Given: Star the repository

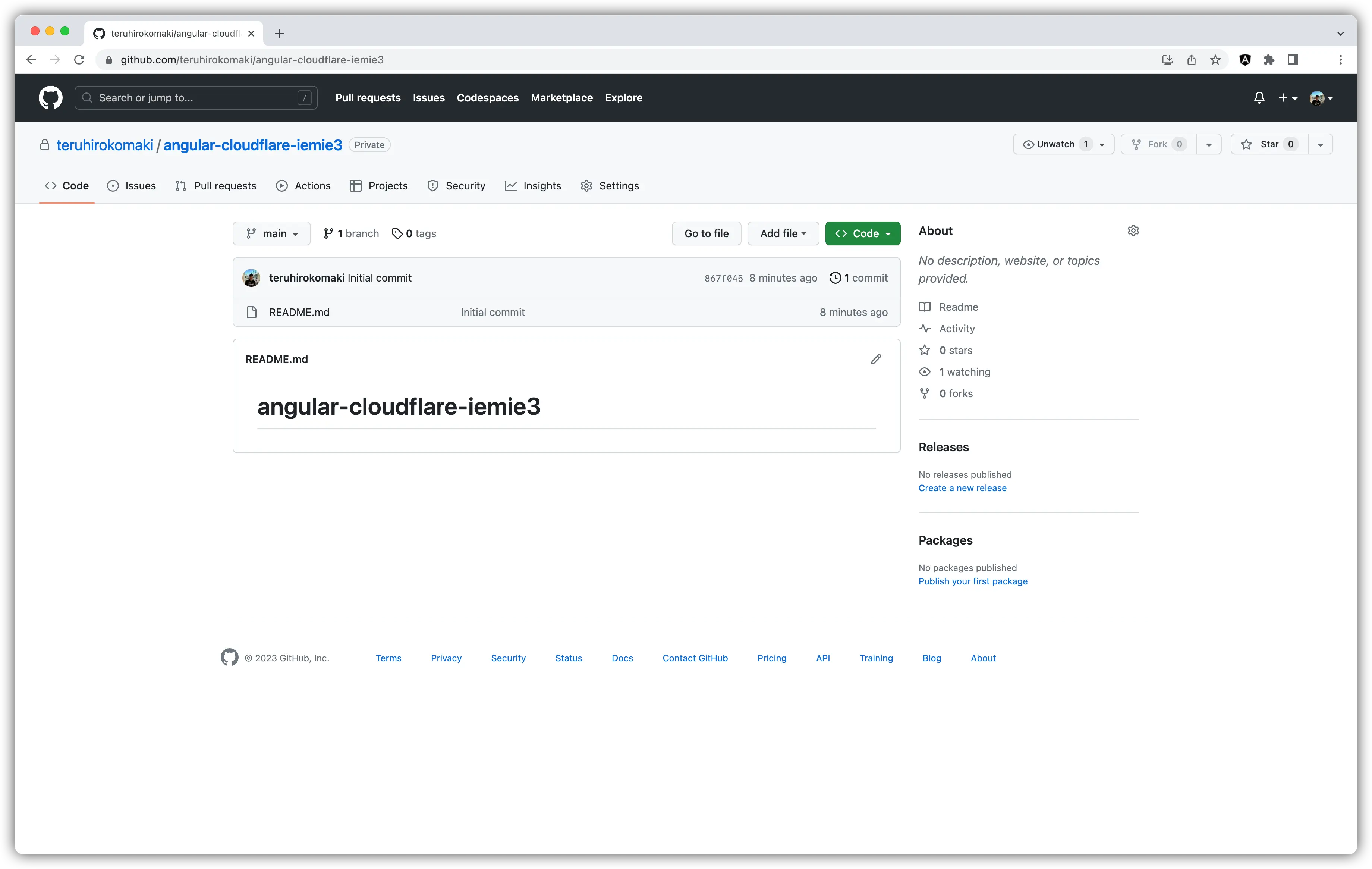Looking at the screenshot, I should (x=1269, y=144).
